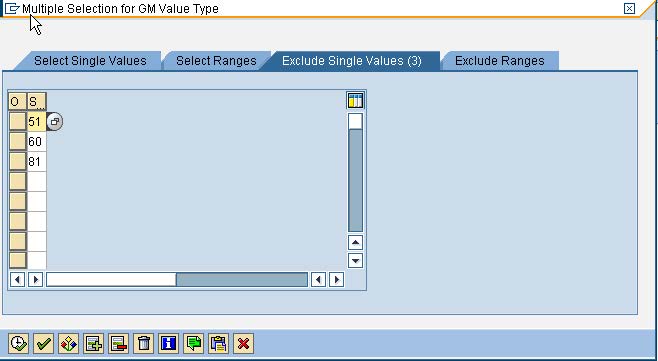Image resolution: width=658 pixels, height=361 pixels.
Task: Open the blue Help information icon
Action: [x=168, y=344]
